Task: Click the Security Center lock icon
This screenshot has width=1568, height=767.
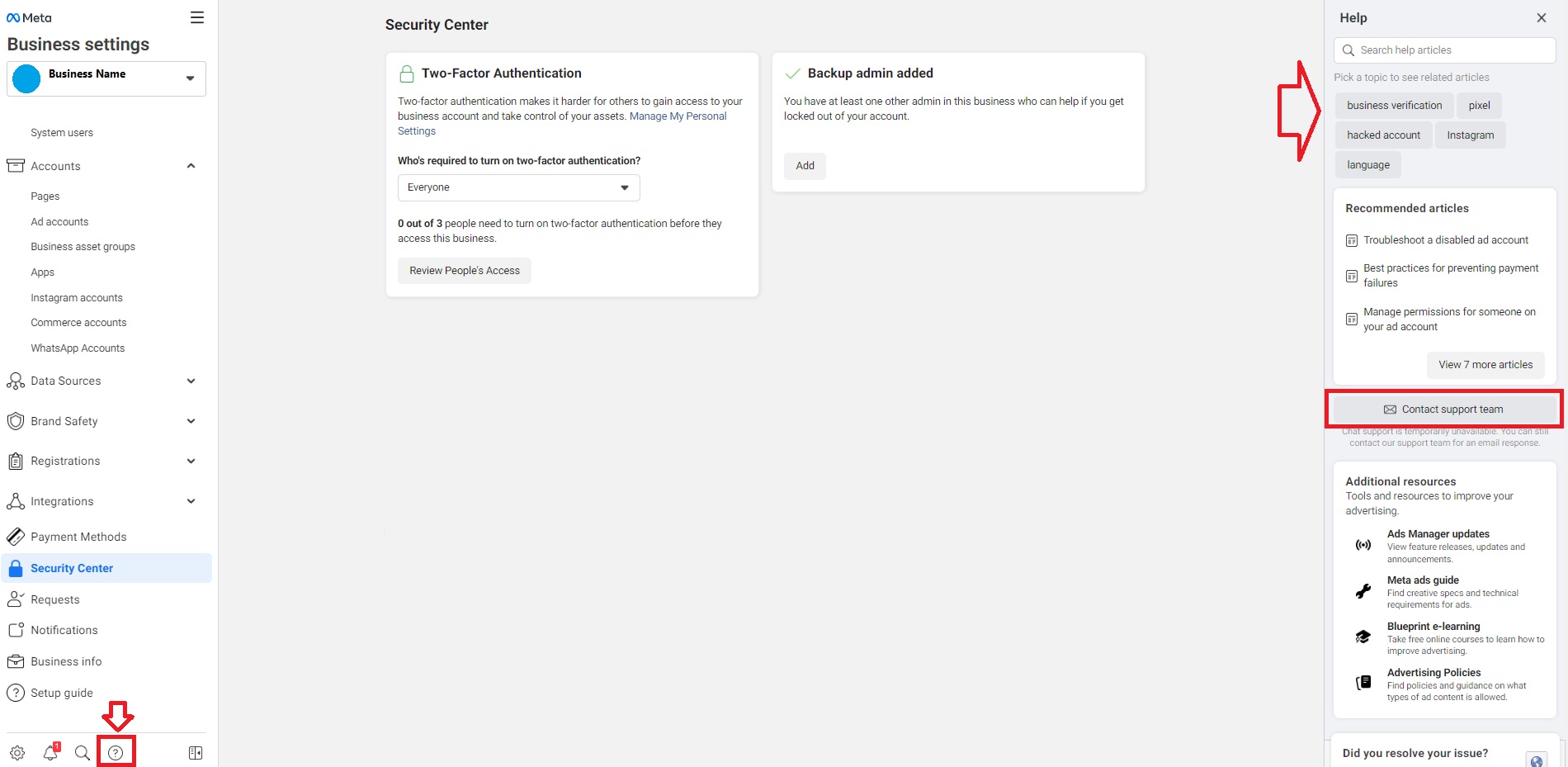Action: (x=16, y=568)
